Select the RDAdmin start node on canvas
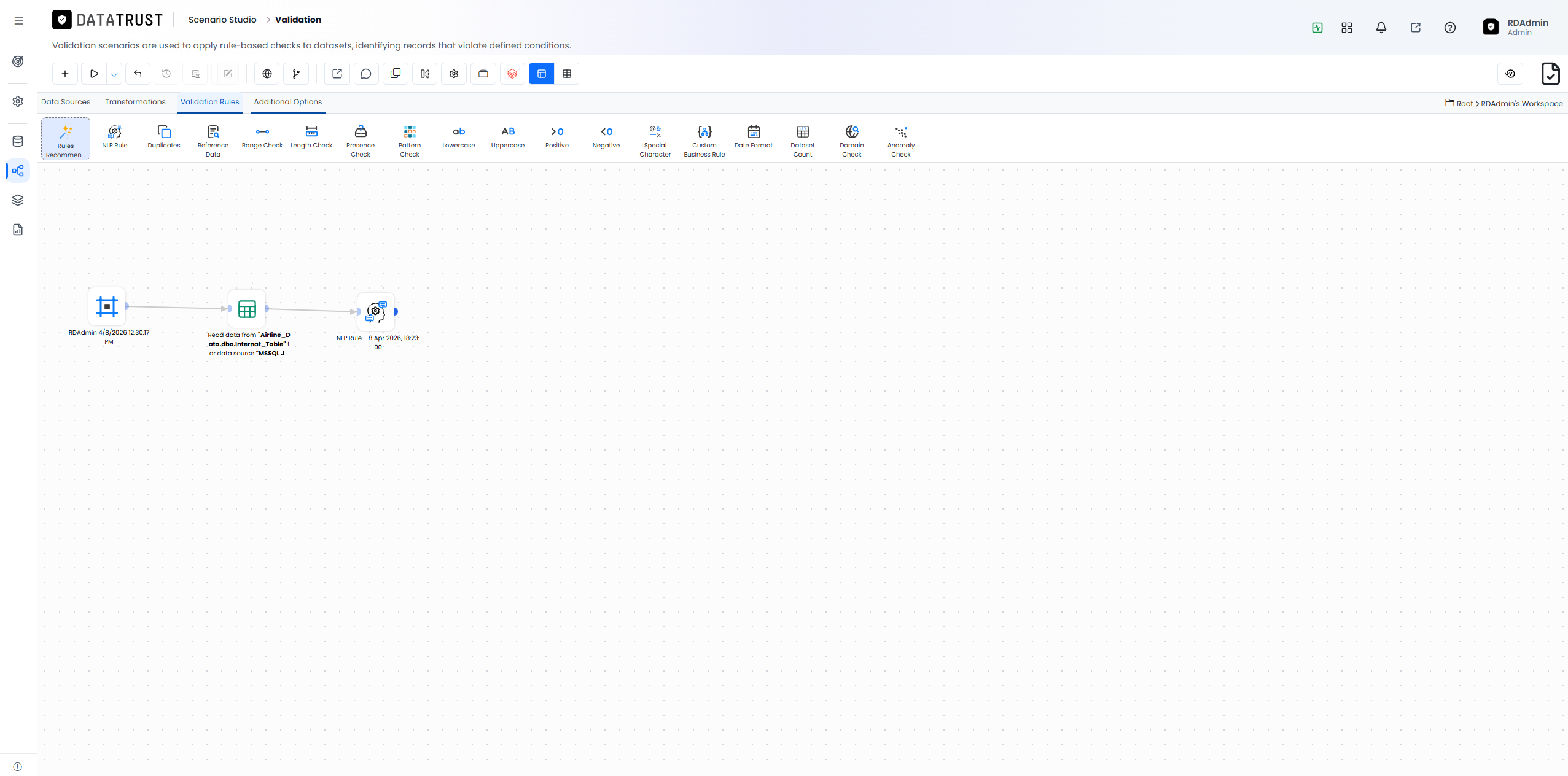Image resolution: width=1568 pixels, height=776 pixels. (107, 306)
